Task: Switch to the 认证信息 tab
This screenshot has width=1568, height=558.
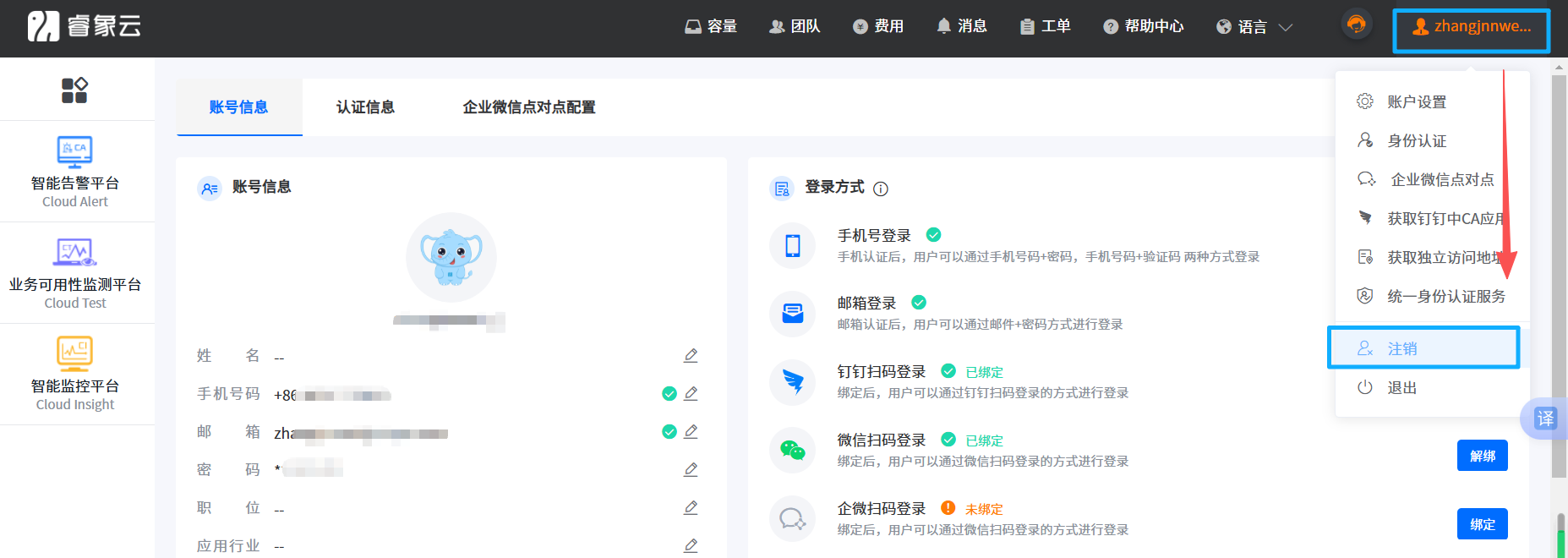Action: [365, 107]
